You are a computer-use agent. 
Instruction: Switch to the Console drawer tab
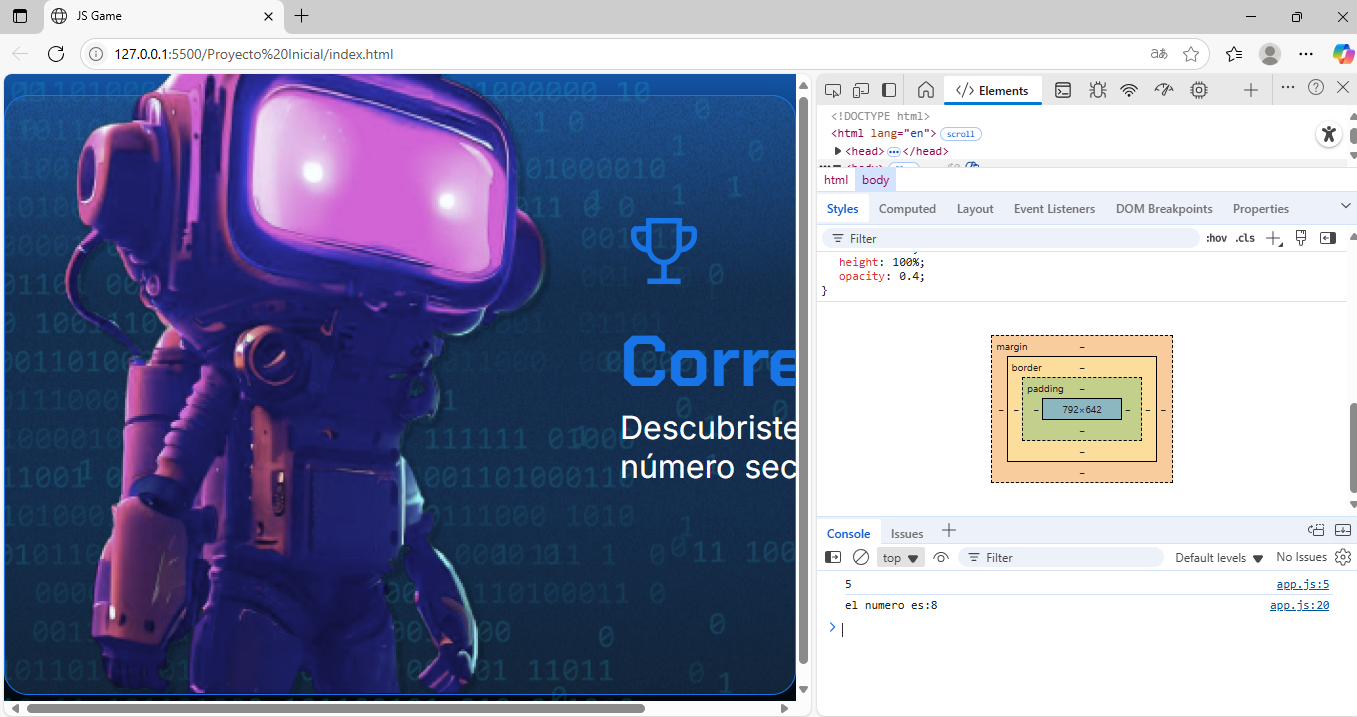tap(848, 533)
